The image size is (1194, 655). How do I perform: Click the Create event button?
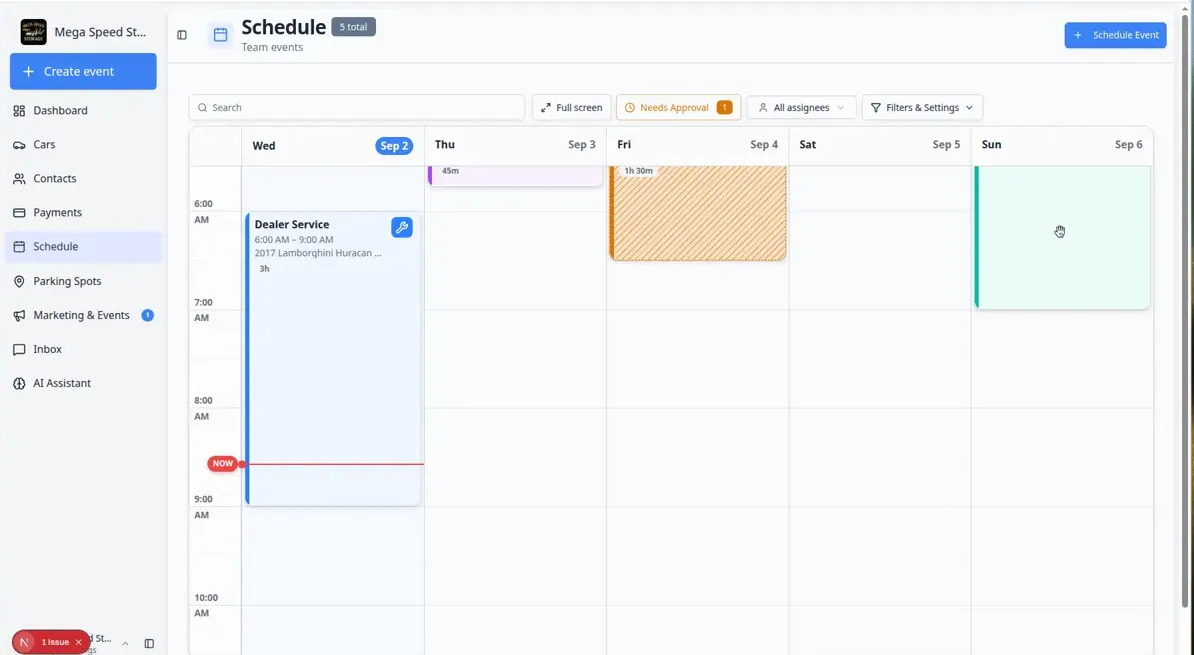83,72
